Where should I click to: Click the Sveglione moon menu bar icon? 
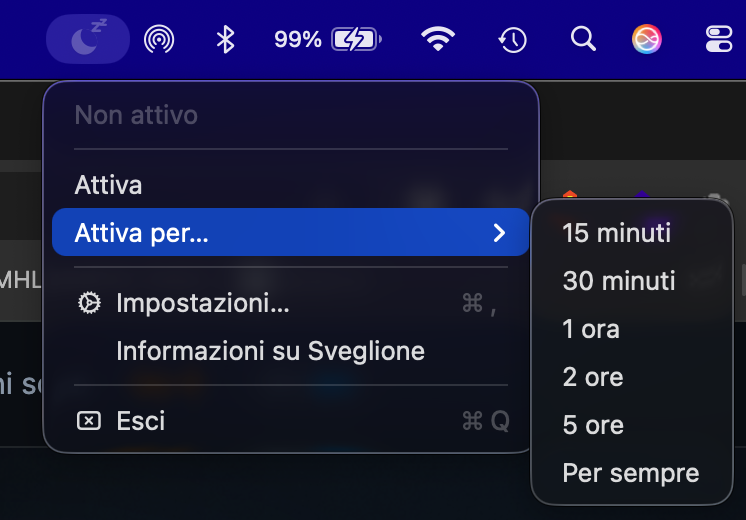[88, 39]
